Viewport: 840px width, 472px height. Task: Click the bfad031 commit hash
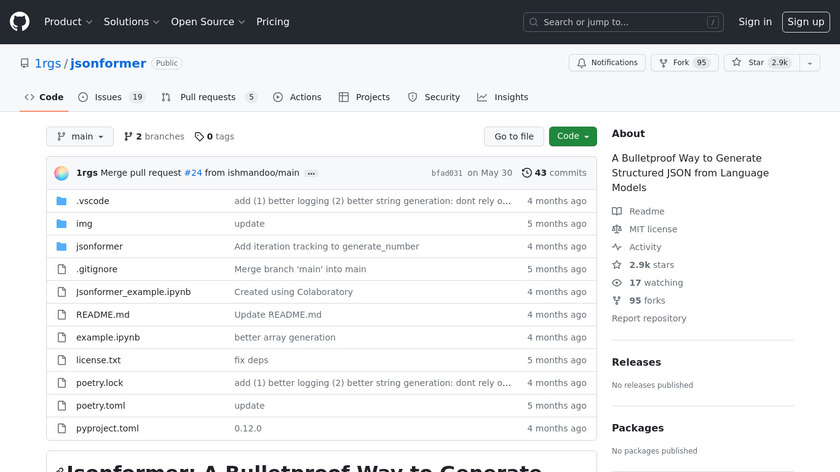pos(447,173)
